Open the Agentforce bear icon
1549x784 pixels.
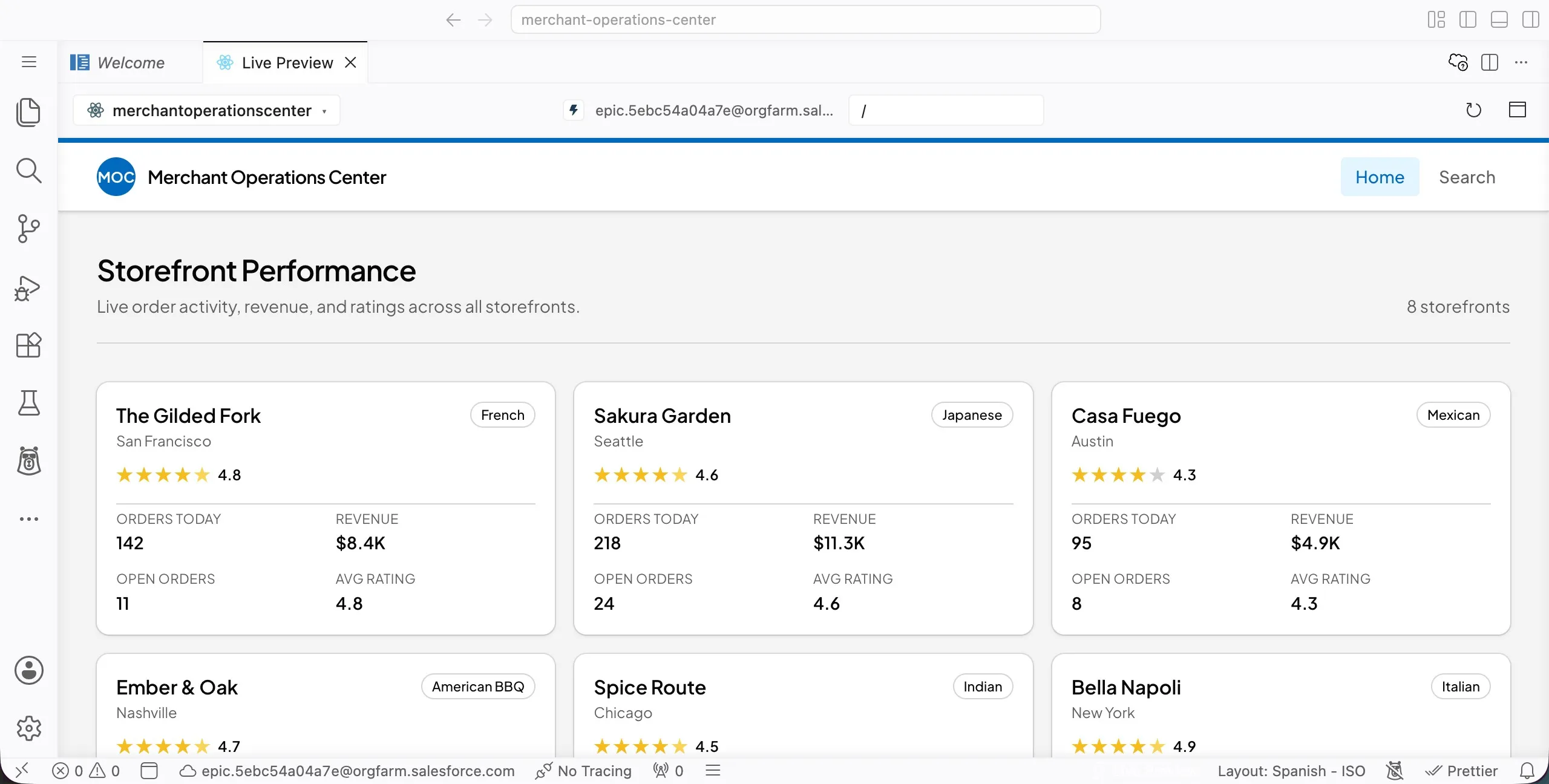pyautogui.click(x=28, y=461)
